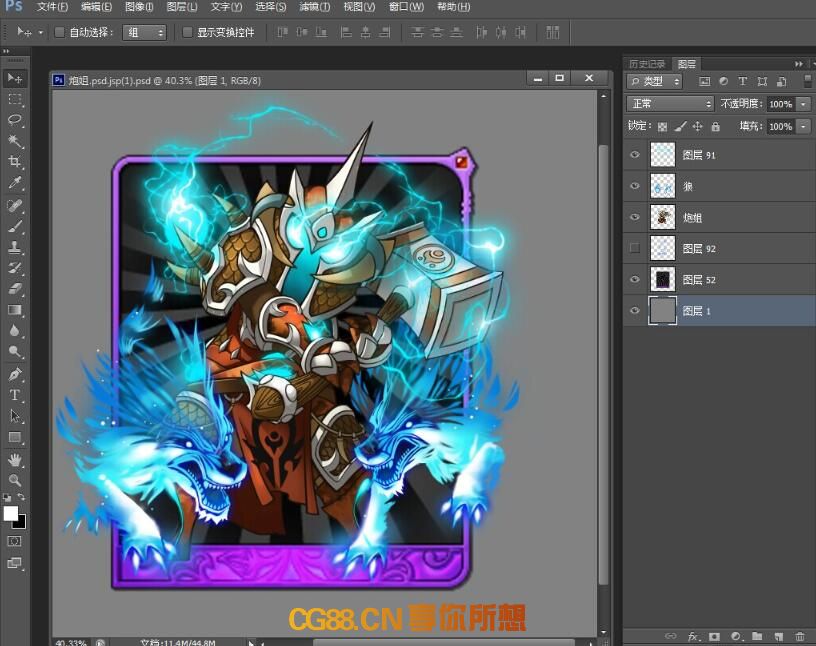Select the Dodge tool

pyautogui.click(x=15, y=352)
